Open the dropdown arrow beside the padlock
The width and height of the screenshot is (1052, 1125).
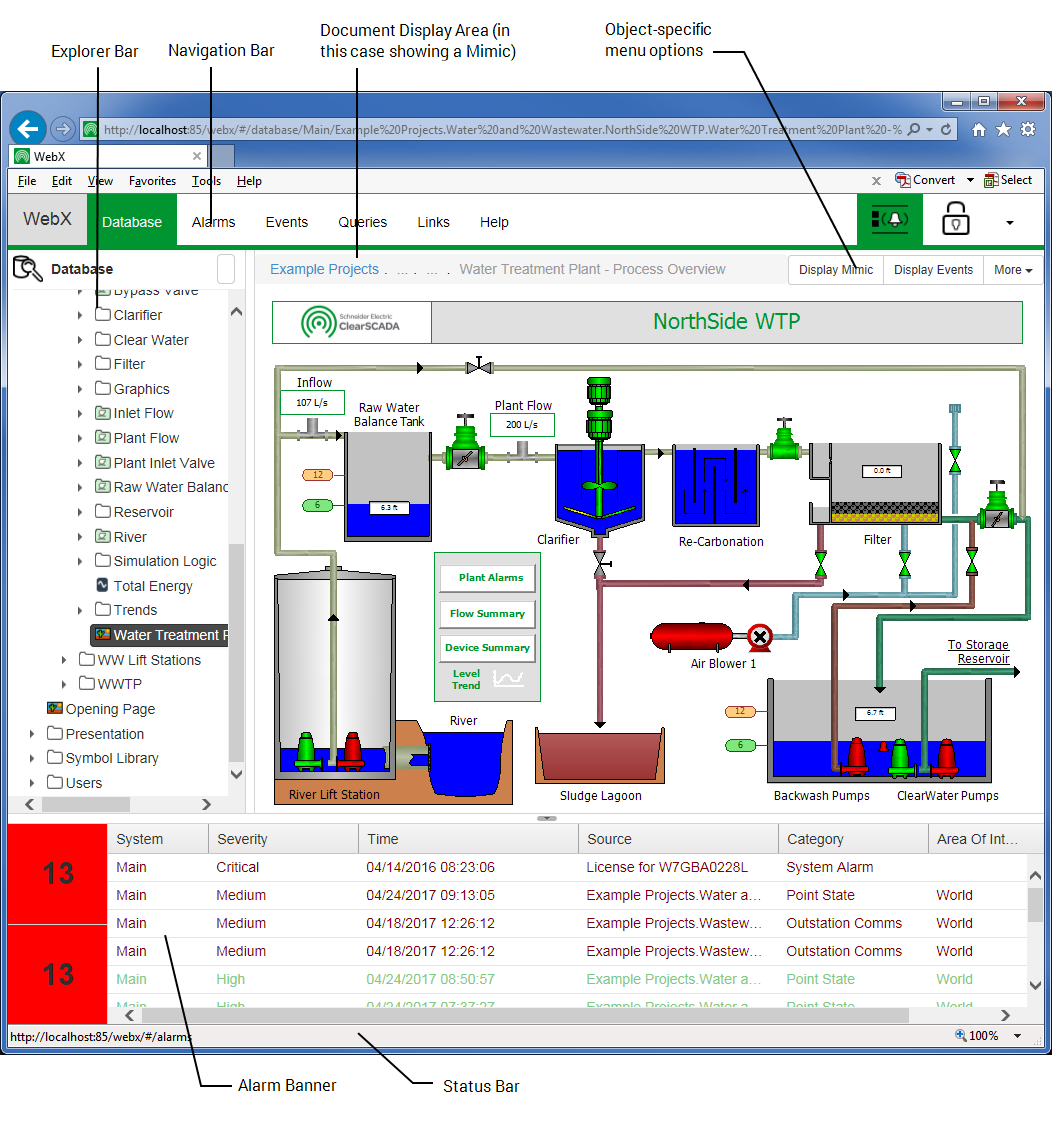(x=1009, y=222)
